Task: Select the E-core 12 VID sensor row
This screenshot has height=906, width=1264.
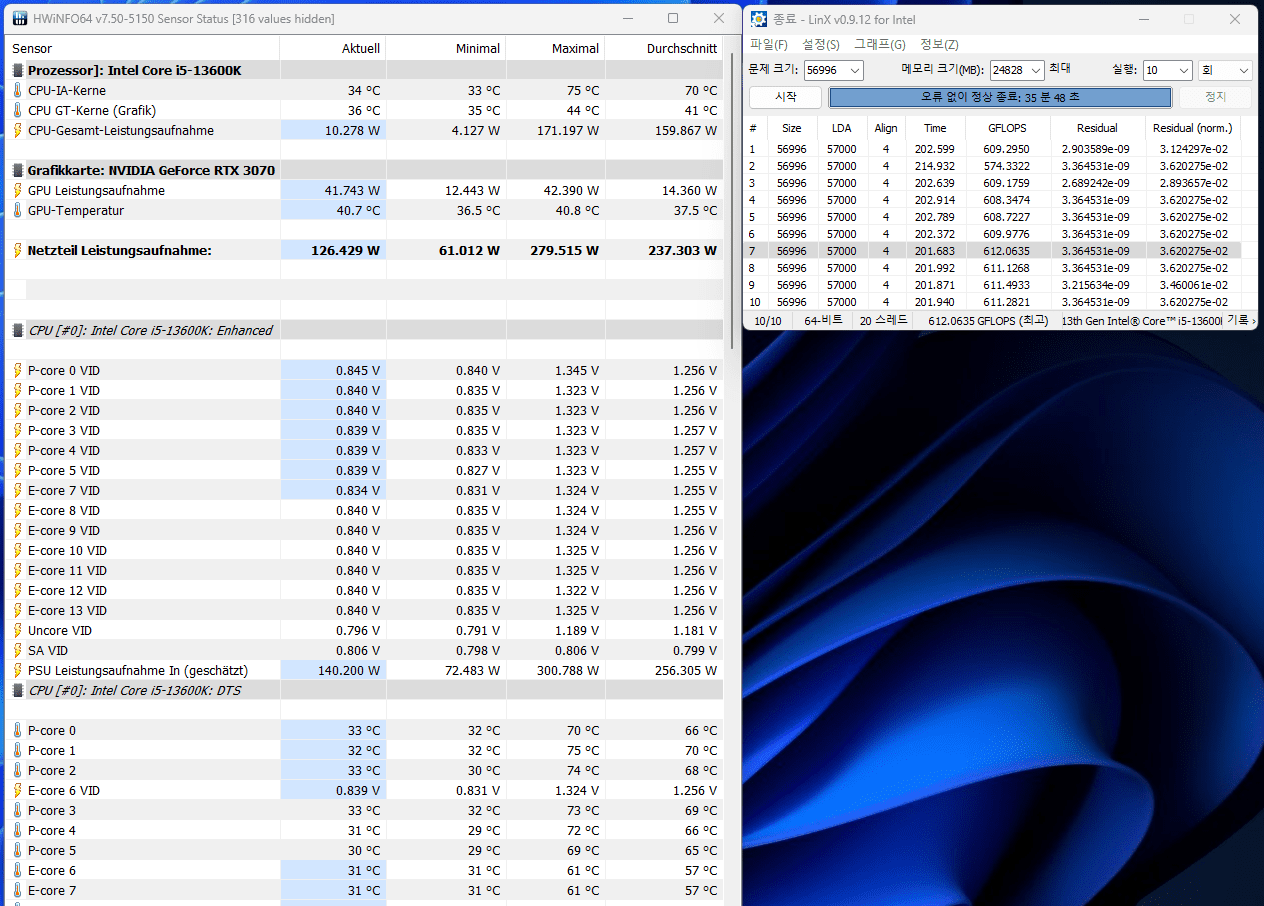Action: pyautogui.click(x=365, y=590)
